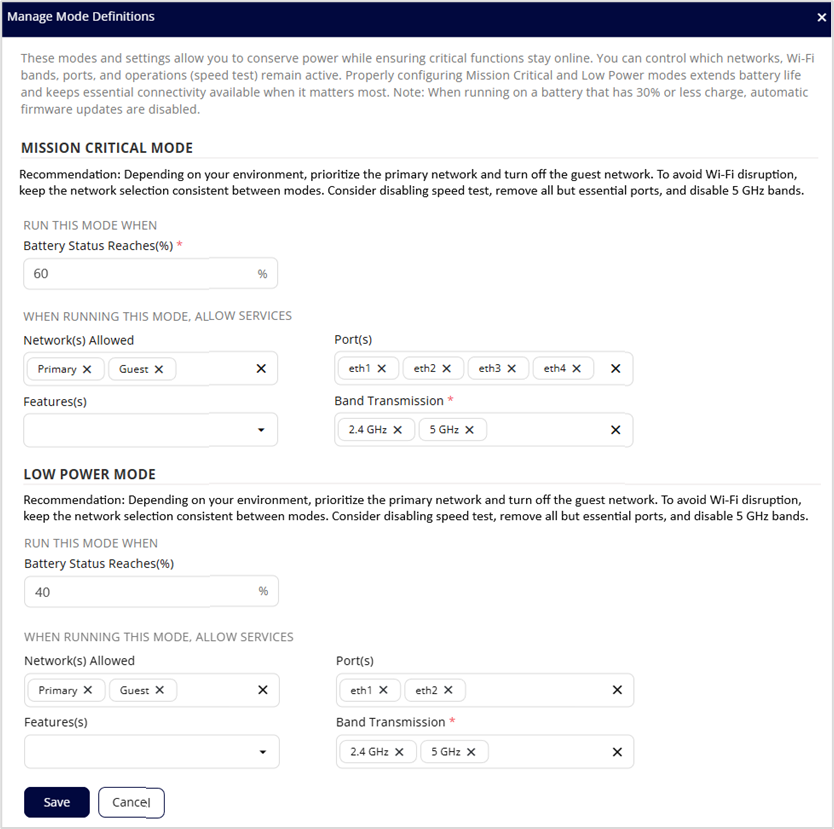The width and height of the screenshot is (834, 829).
Task: Edit Mission Critical battery percentage field
Action: (138, 273)
